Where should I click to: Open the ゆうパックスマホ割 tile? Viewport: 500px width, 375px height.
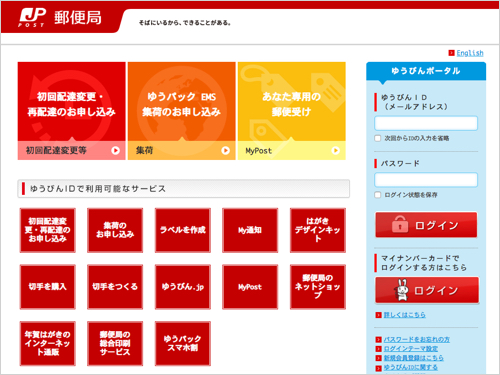[x=183, y=343]
